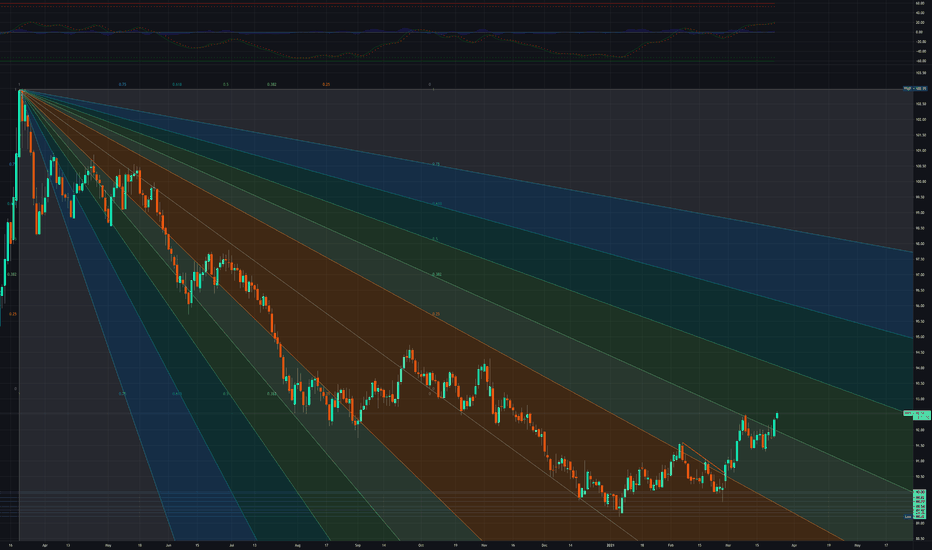Click the 91.00 price level on the price axis
Screen dimensions: 932x550
(x=920, y=461)
